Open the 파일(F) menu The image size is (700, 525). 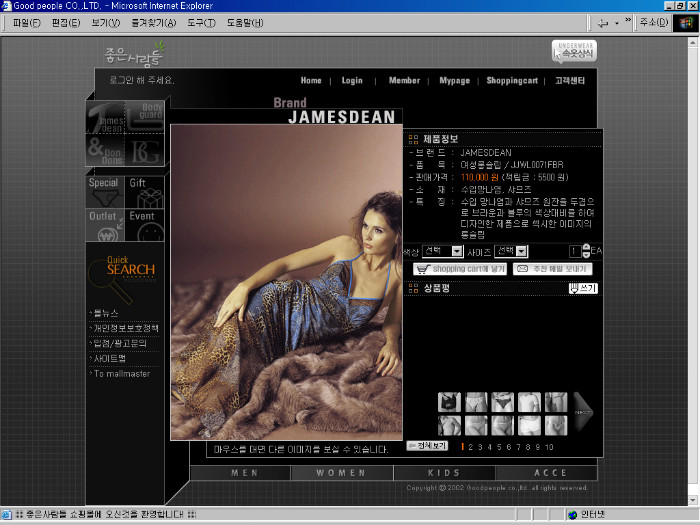(x=26, y=23)
